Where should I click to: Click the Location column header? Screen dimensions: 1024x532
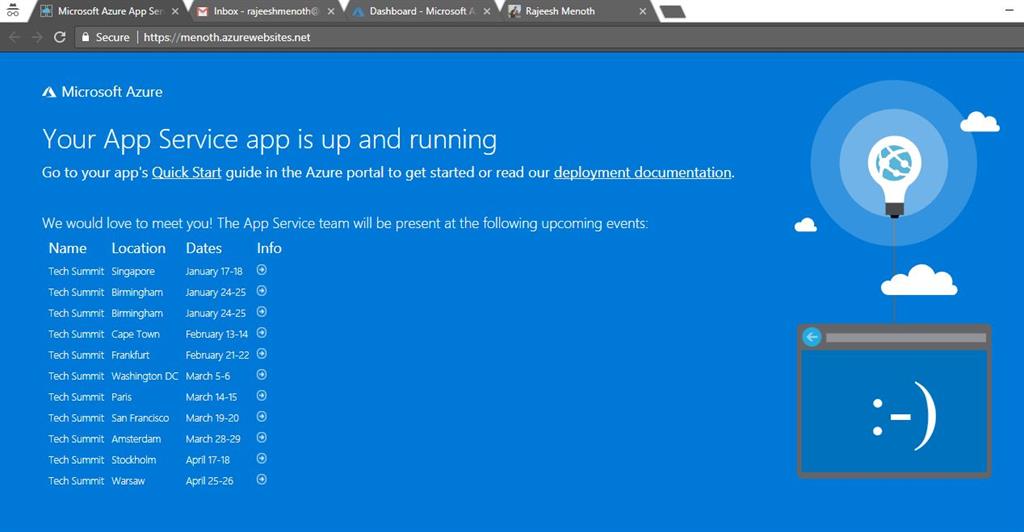click(138, 248)
